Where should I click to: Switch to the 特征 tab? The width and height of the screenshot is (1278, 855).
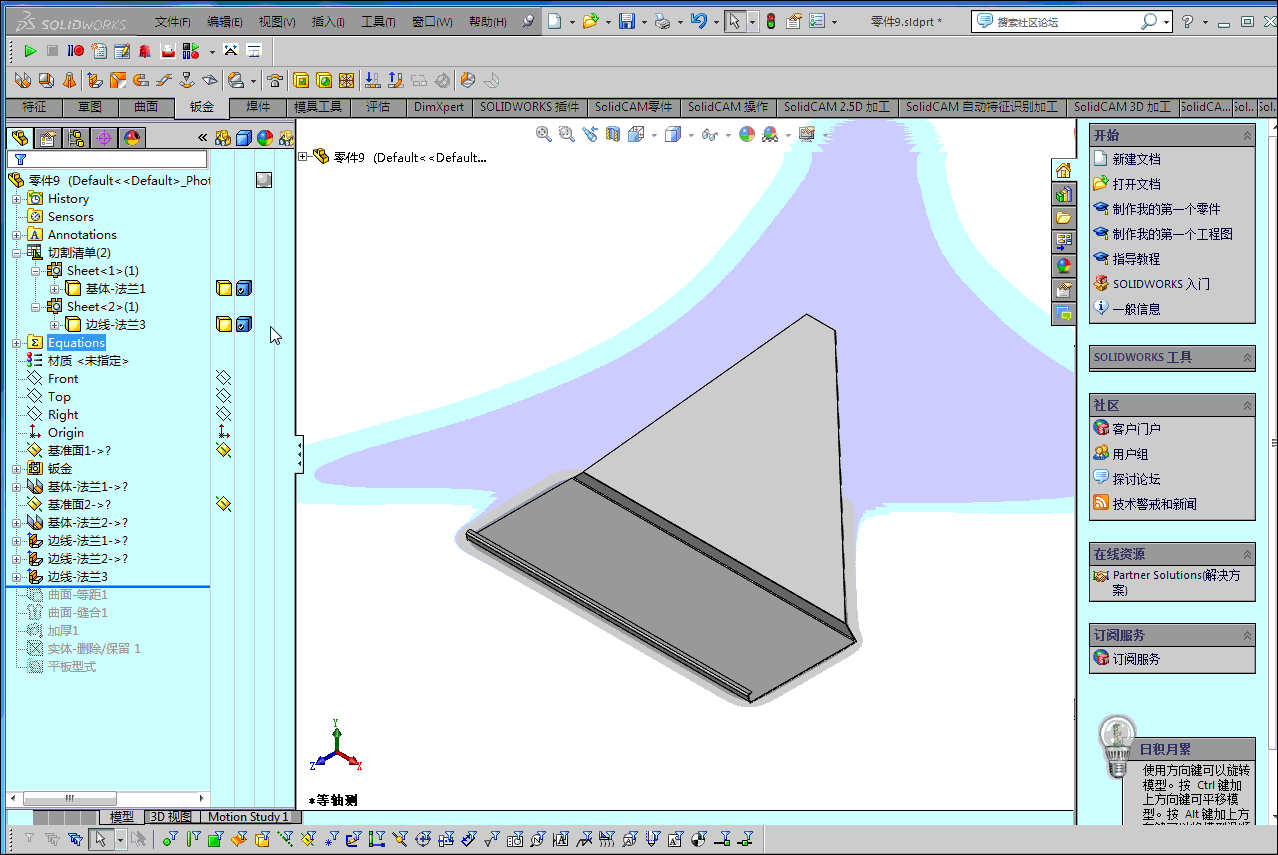coord(34,106)
